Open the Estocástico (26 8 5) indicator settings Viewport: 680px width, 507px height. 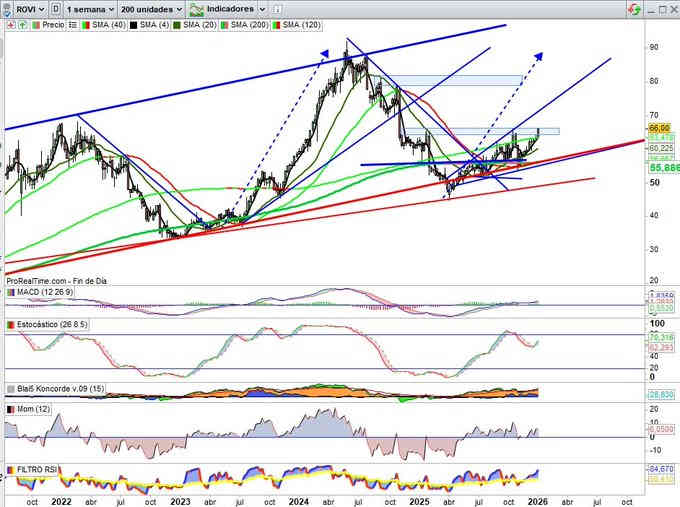(x=48, y=326)
